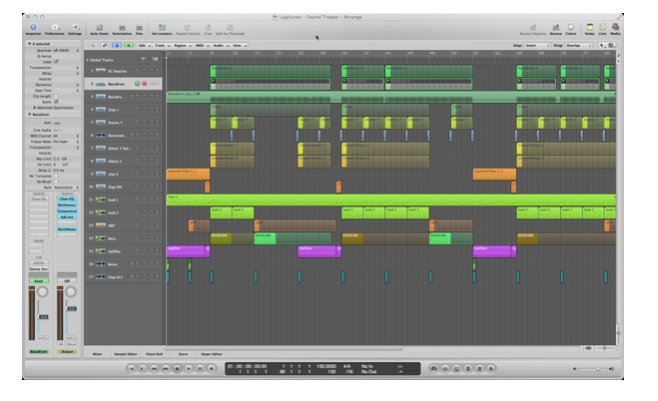The image size is (658, 401).
Task: Click the Split by Playhead icon
Action: [230, 27]
